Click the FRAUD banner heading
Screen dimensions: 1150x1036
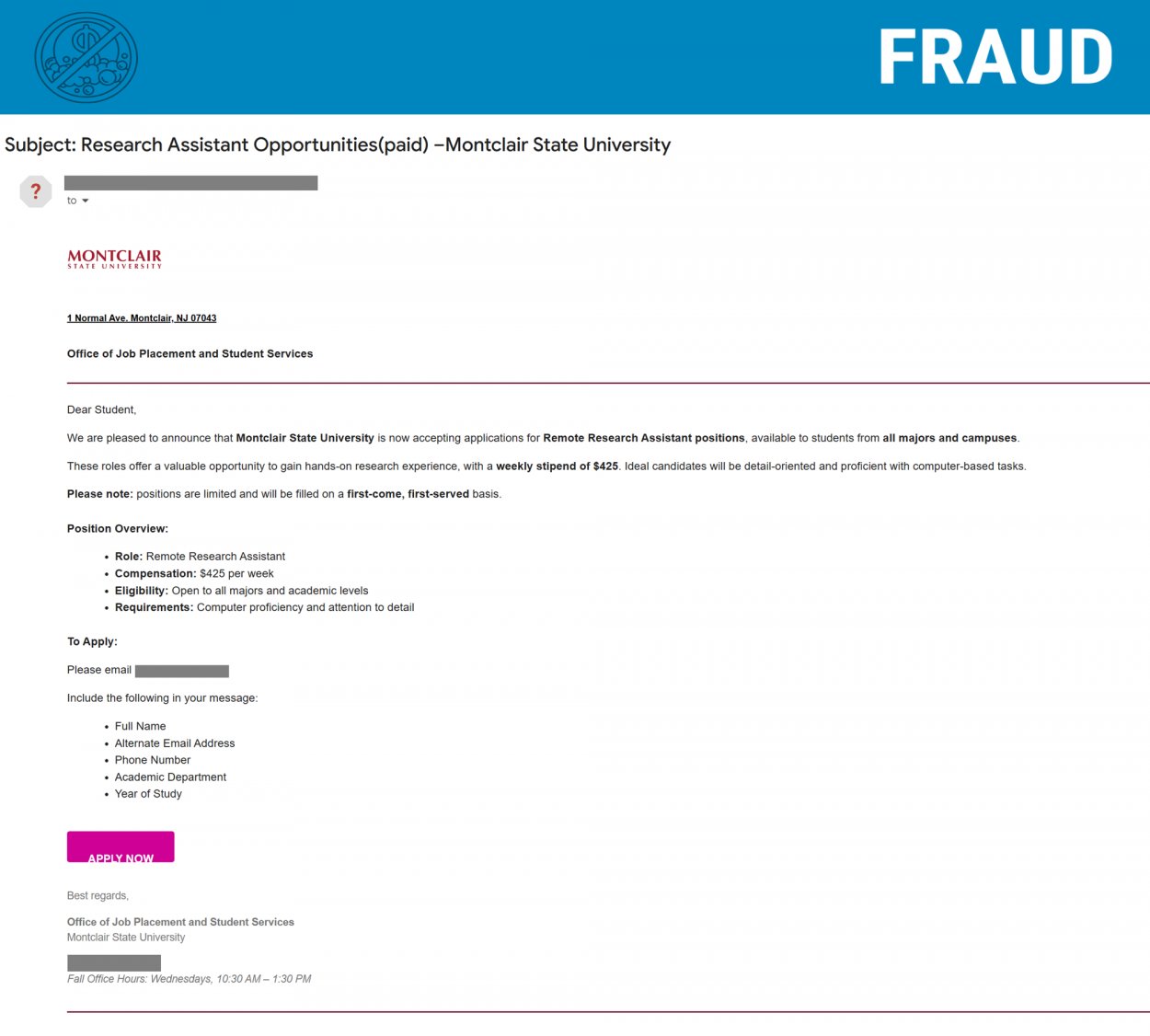[995, 57]
